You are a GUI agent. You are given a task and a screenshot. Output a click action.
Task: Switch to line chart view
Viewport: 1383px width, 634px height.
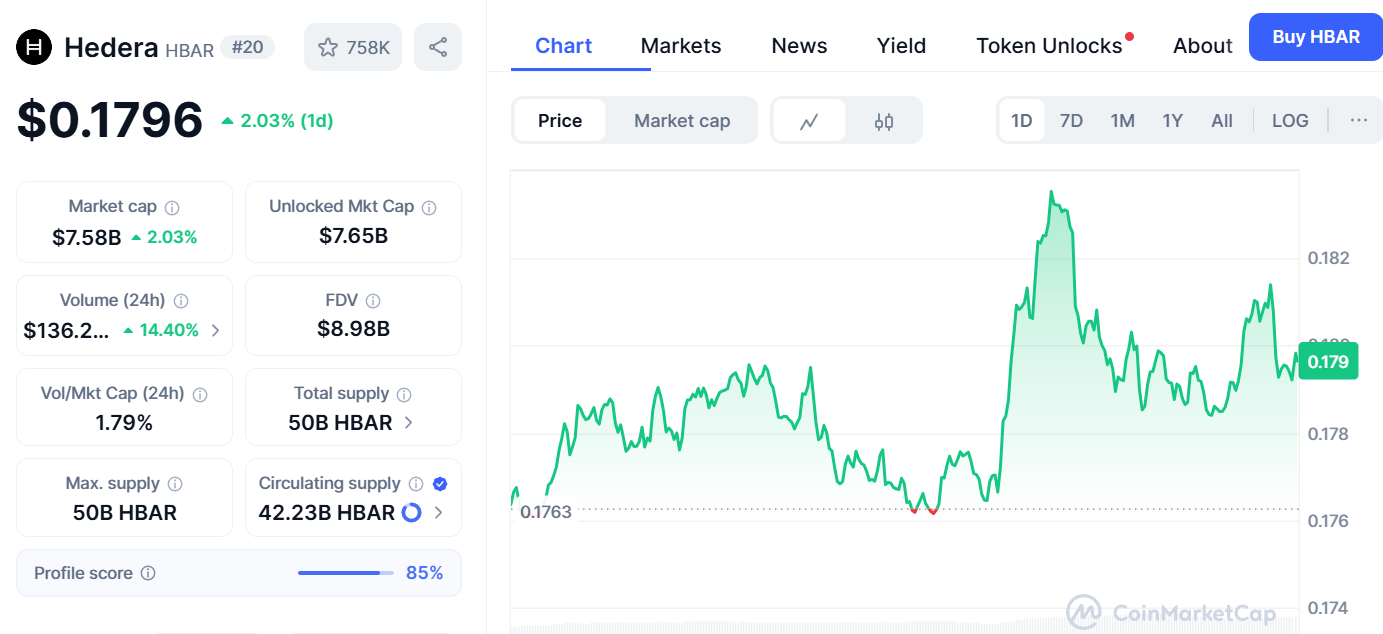(810, 121)
